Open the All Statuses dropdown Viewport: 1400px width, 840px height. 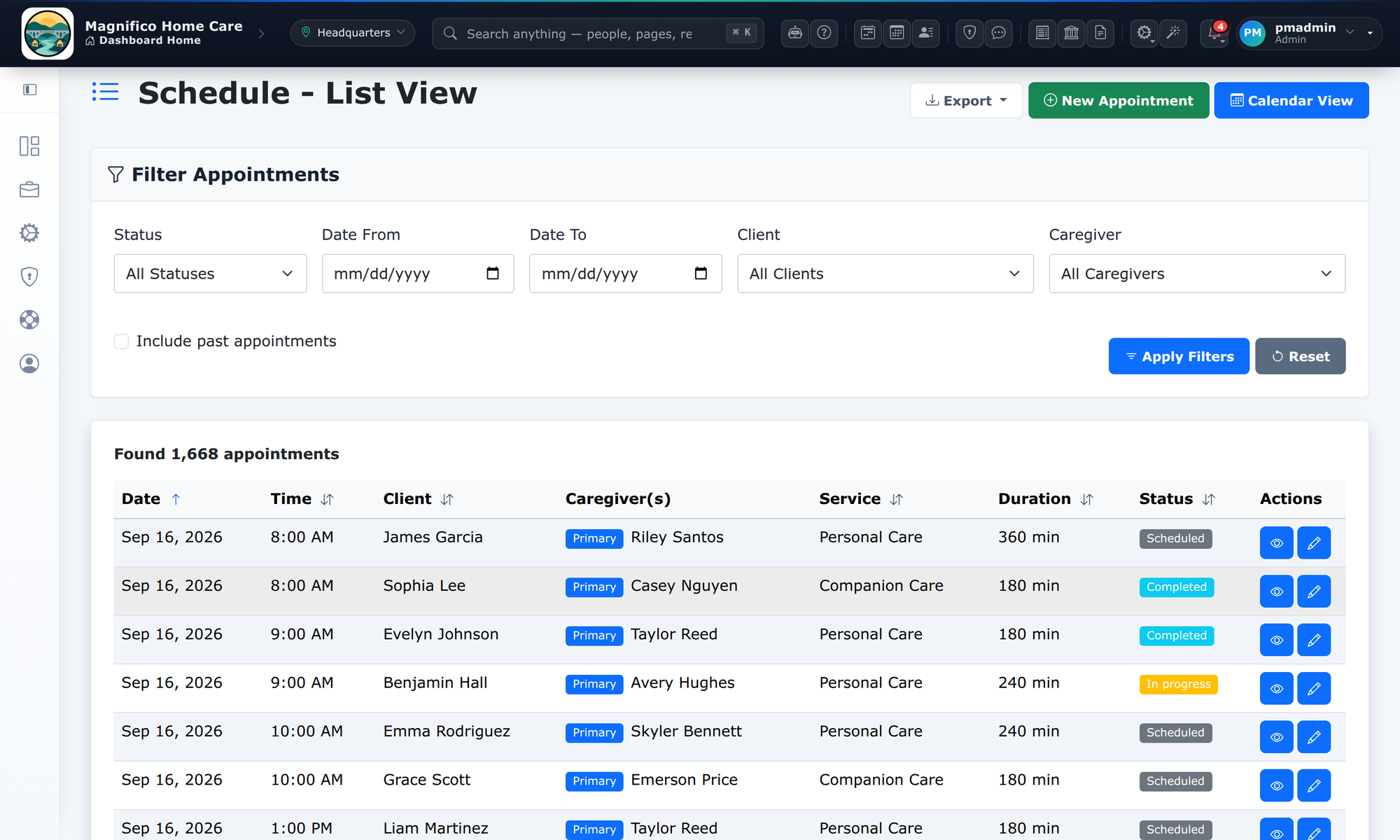[210, 274]
